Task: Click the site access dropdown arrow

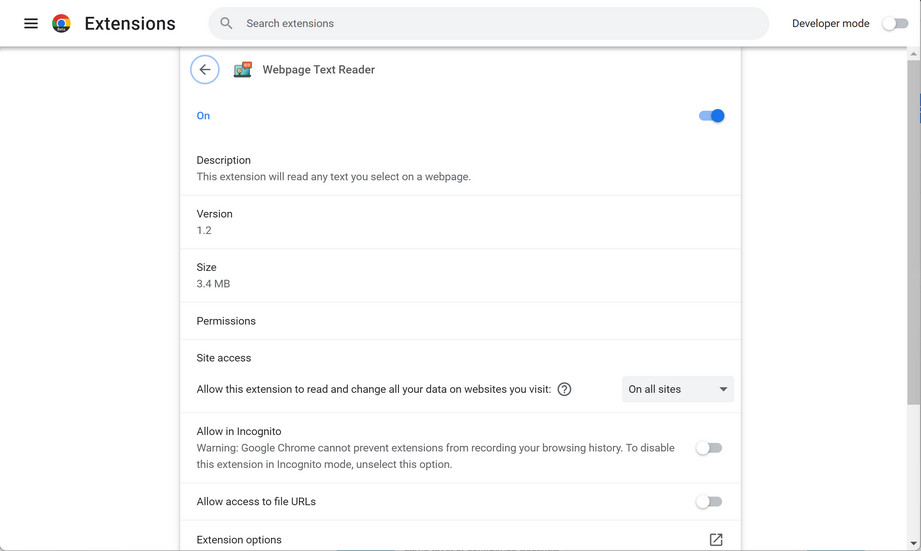Action: [723, 389]
